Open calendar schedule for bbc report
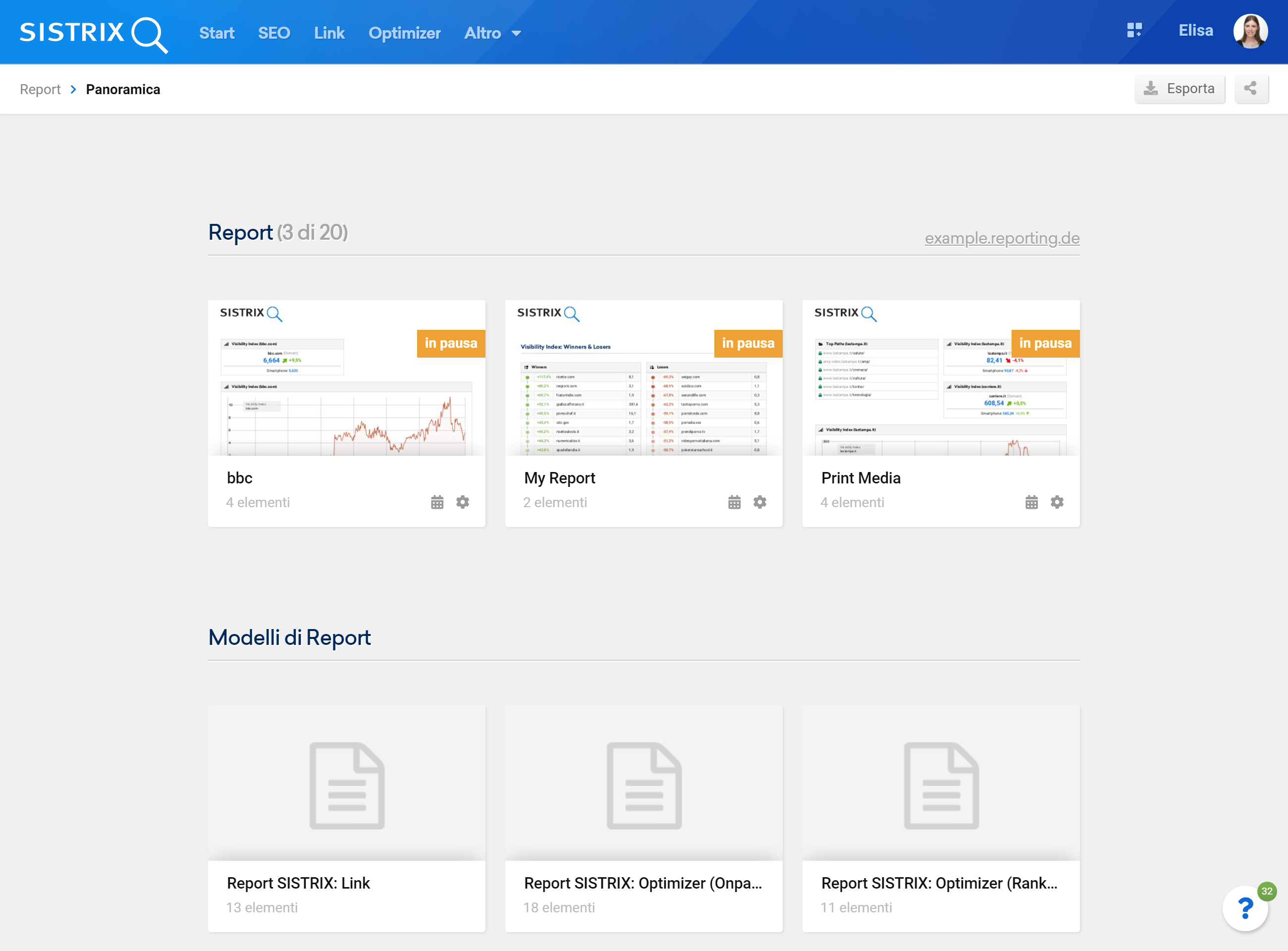This screenshot has height=951, width=1288. coord(437,502)
